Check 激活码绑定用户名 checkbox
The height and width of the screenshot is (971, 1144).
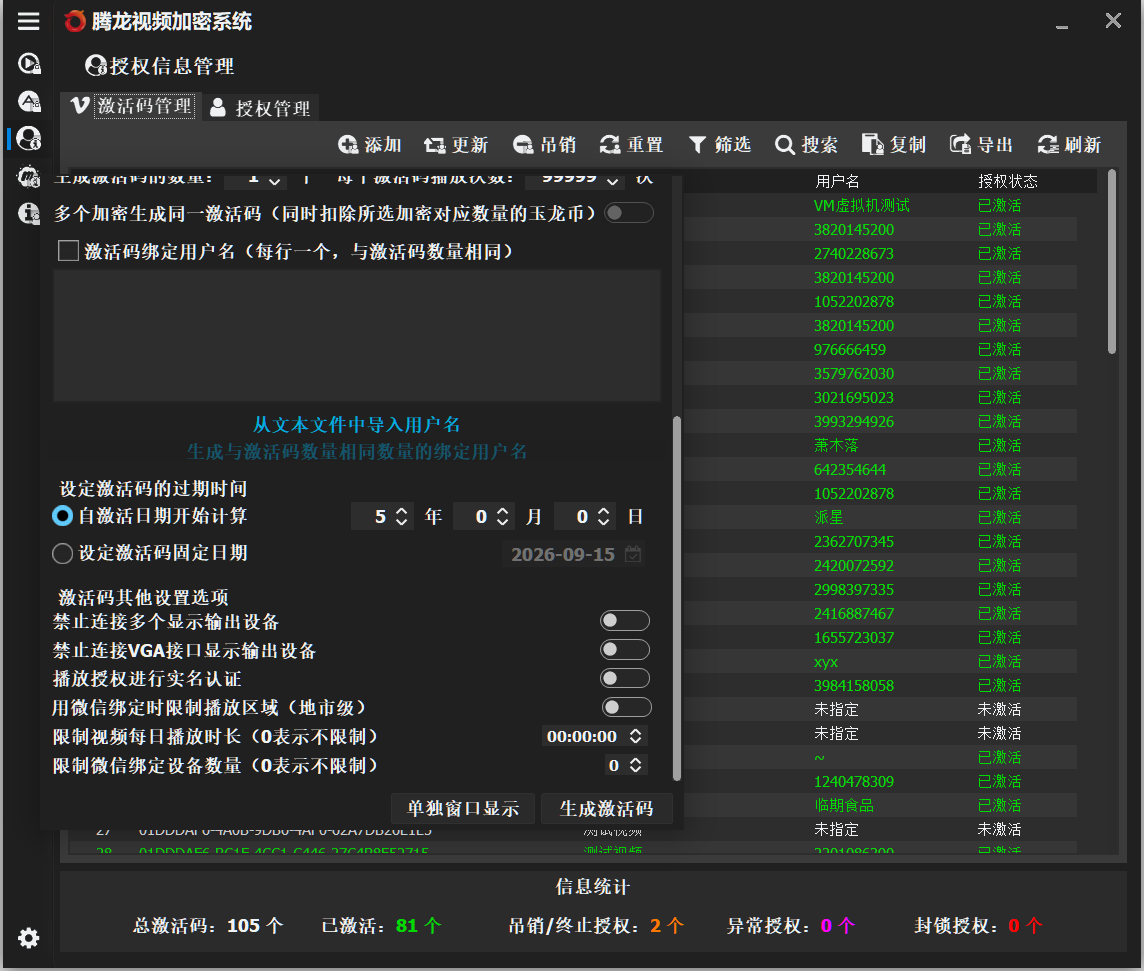pyautogui.click(x=69, y=251)
